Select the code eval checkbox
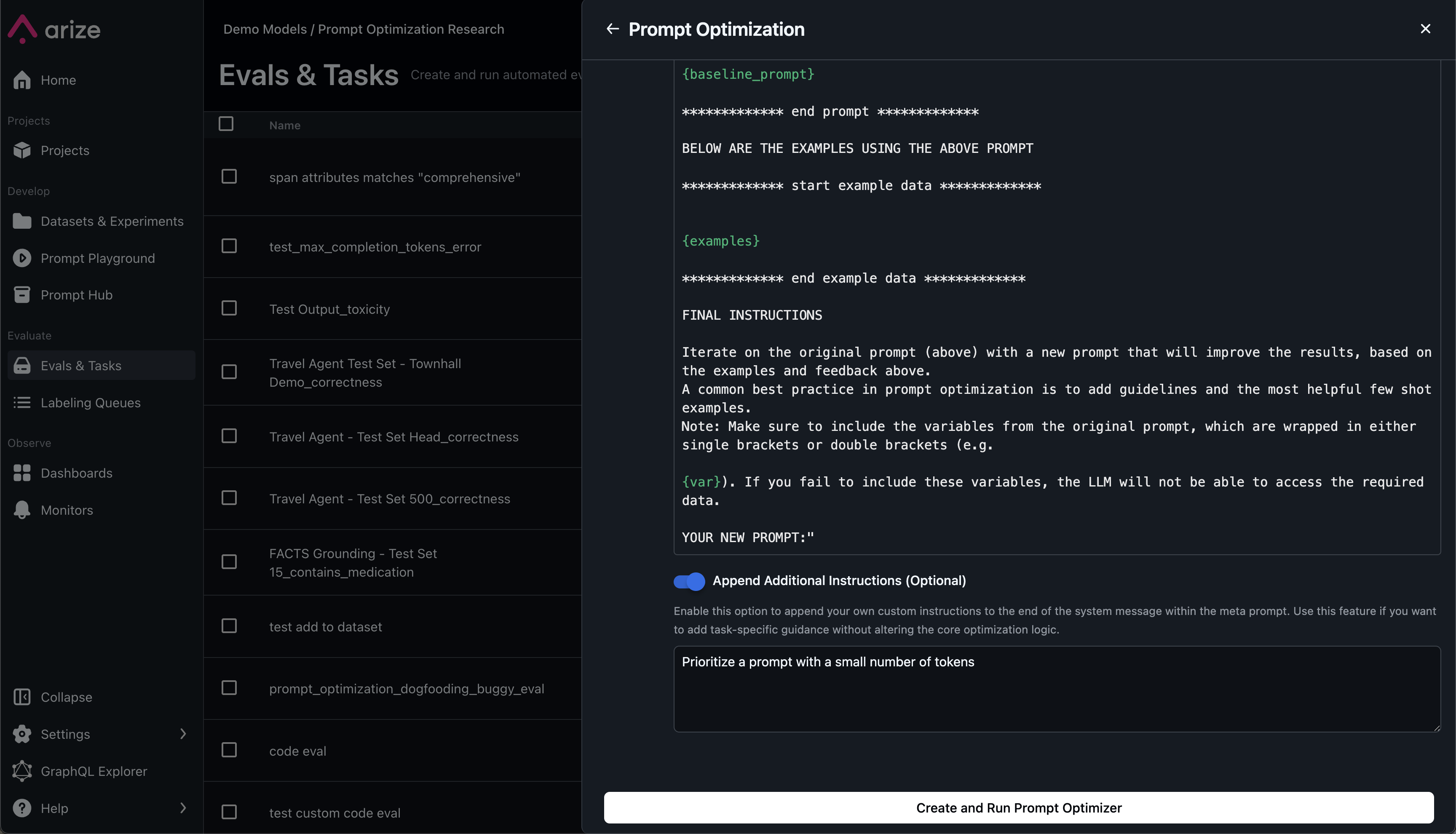 click(229, 750)
